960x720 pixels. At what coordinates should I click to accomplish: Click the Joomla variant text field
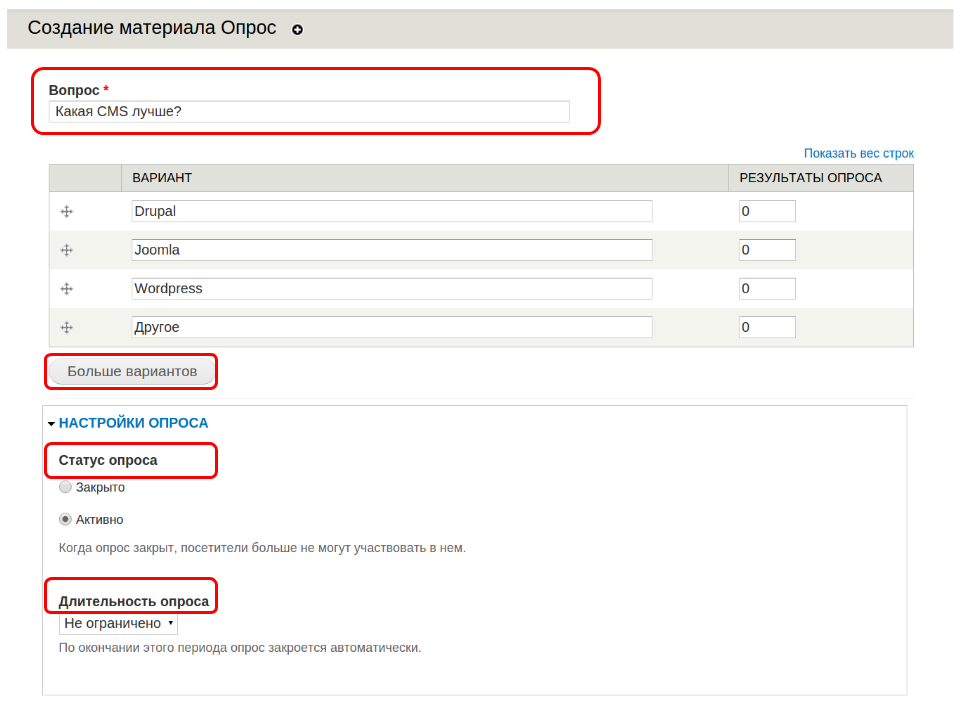(391, 250)
